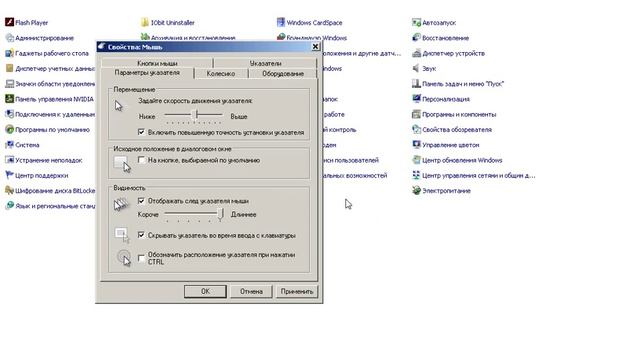Open Автозапуск icon
640x360 pixels.
(x=416, y=22)
